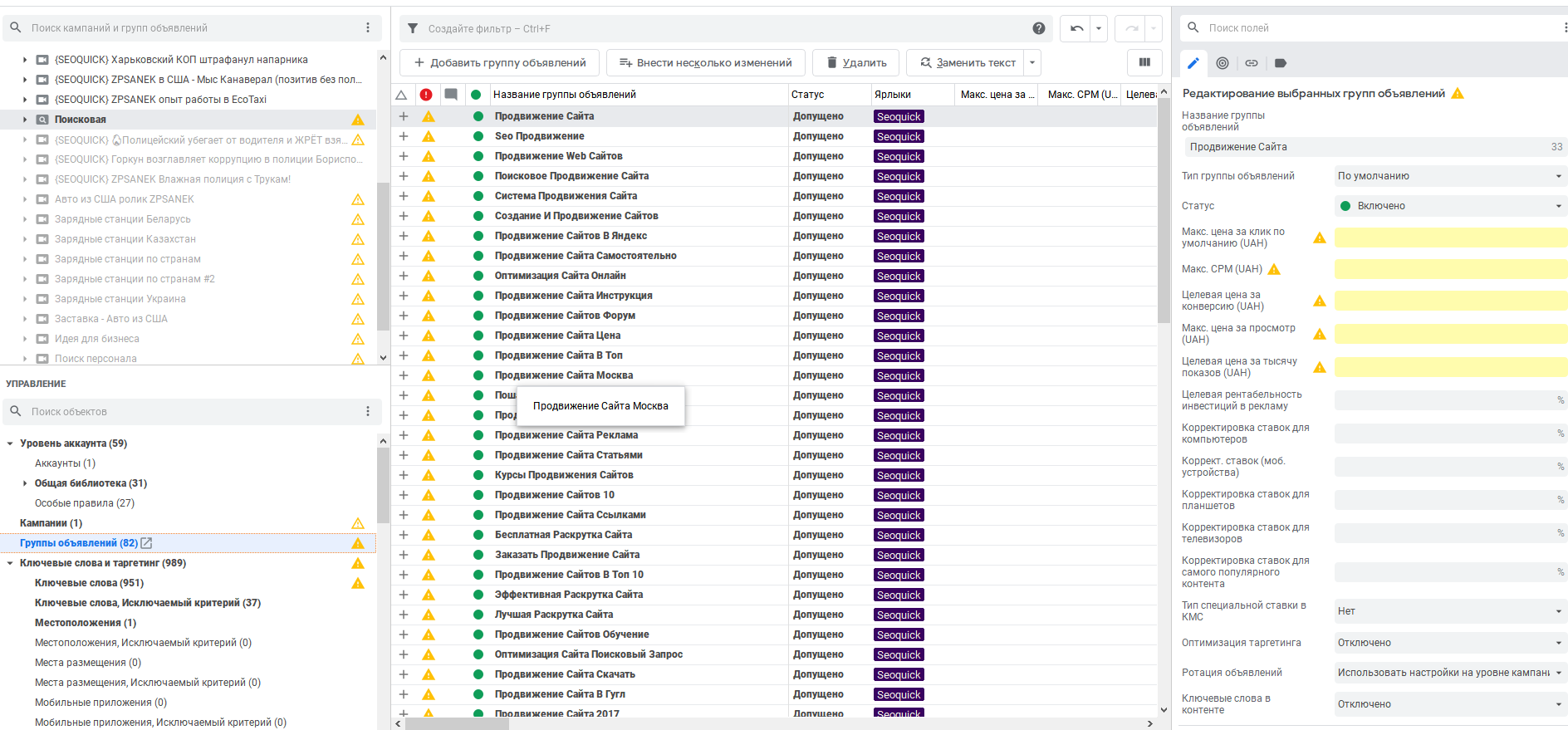Click the search icon in the field search box

click(x=1193, y=27)
